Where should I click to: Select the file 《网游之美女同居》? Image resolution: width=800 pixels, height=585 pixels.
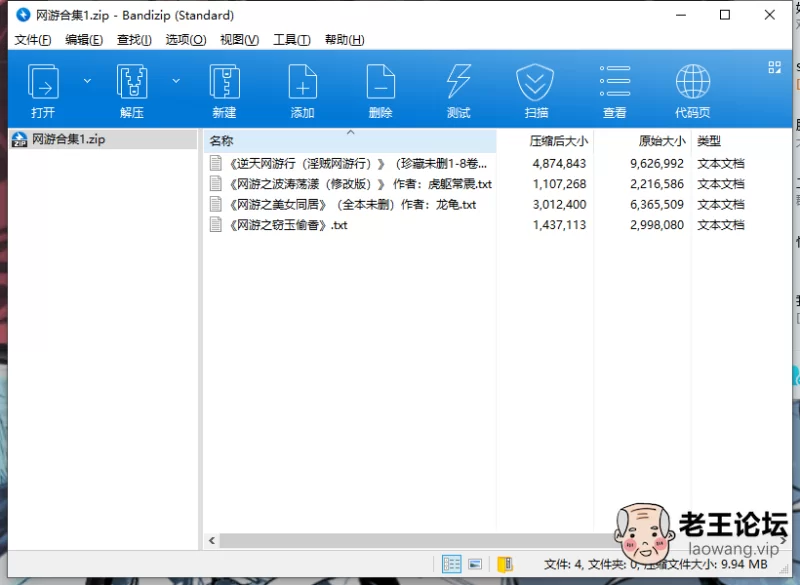352,205
